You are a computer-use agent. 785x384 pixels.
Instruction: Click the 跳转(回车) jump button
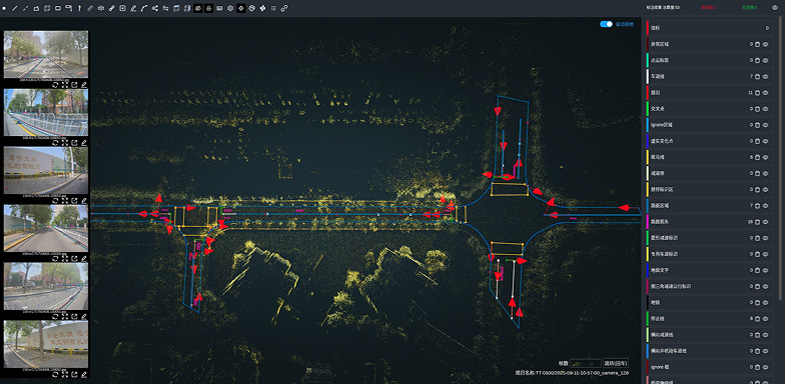coord(616,363)
